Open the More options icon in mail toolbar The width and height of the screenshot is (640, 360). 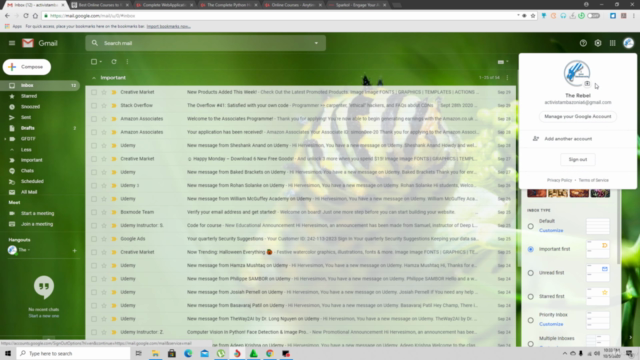127,62
